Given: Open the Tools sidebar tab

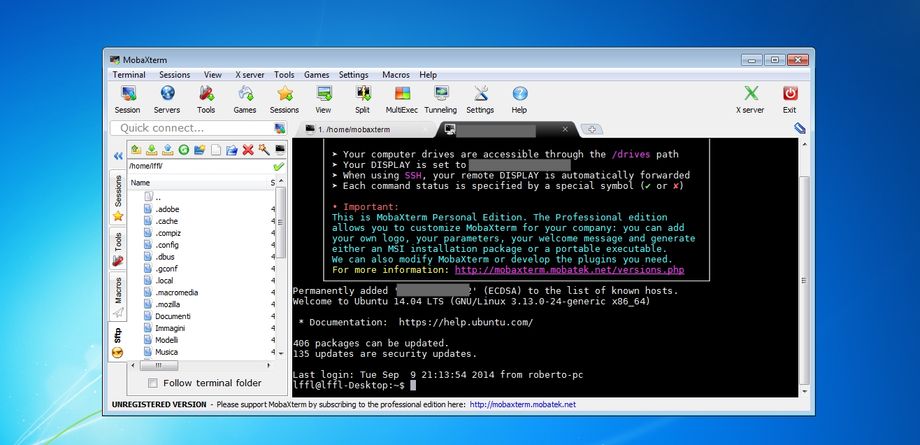Looking at the screenshot, I should tap(118, 248).
